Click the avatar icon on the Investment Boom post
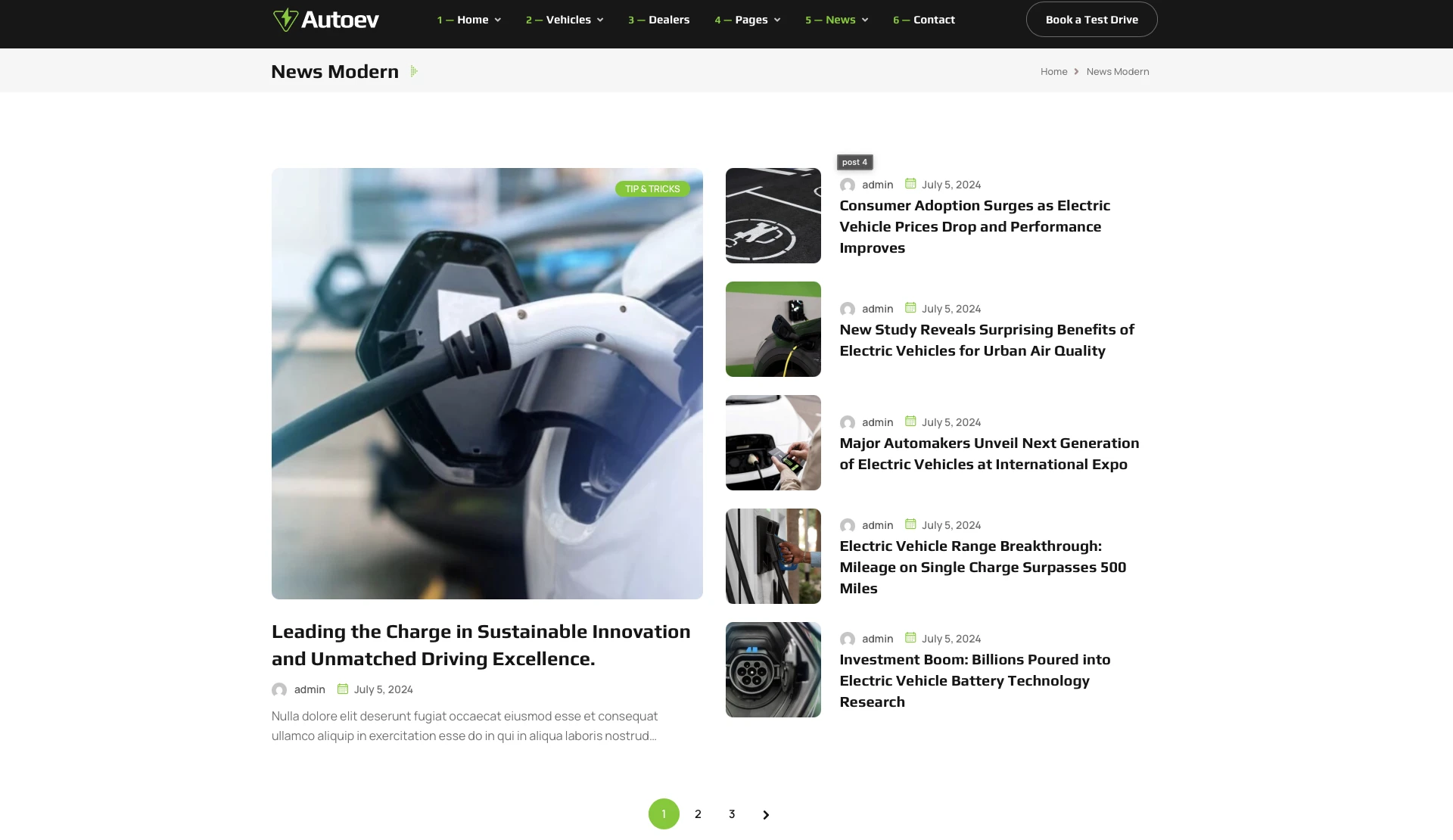1453x840 pixels. [x=848, y=639]
